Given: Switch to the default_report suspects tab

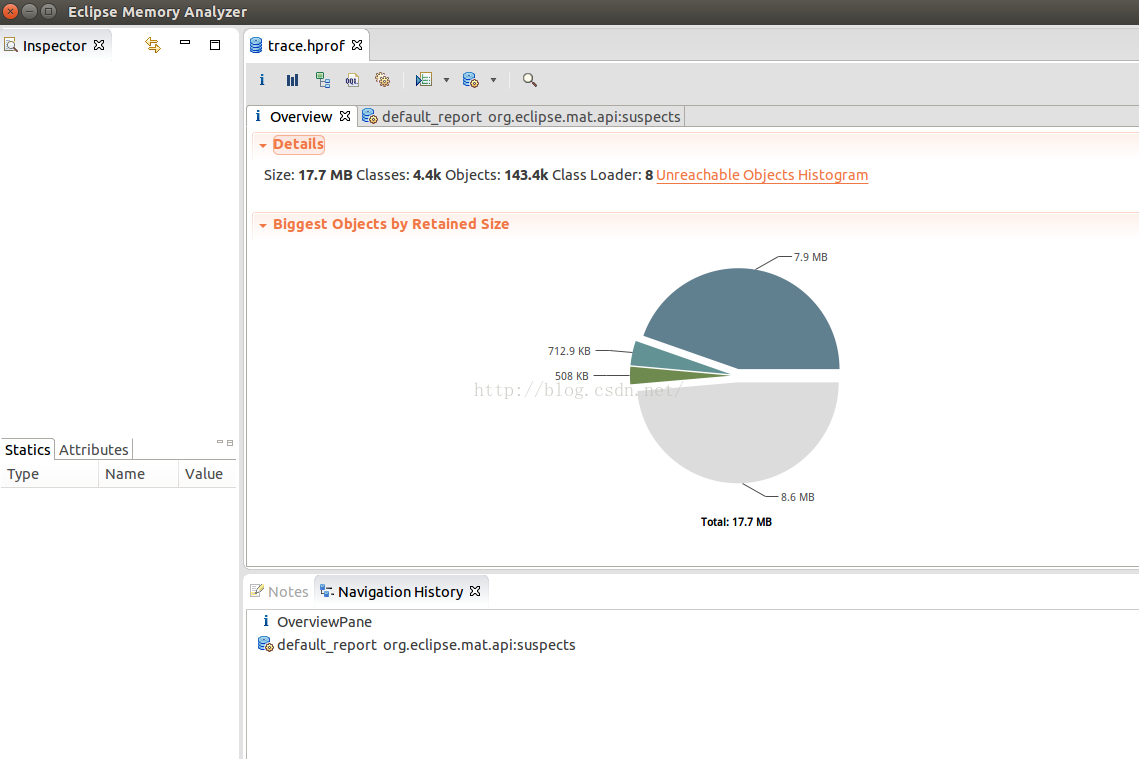Looking at the screenshot, I should click(522, 117).
